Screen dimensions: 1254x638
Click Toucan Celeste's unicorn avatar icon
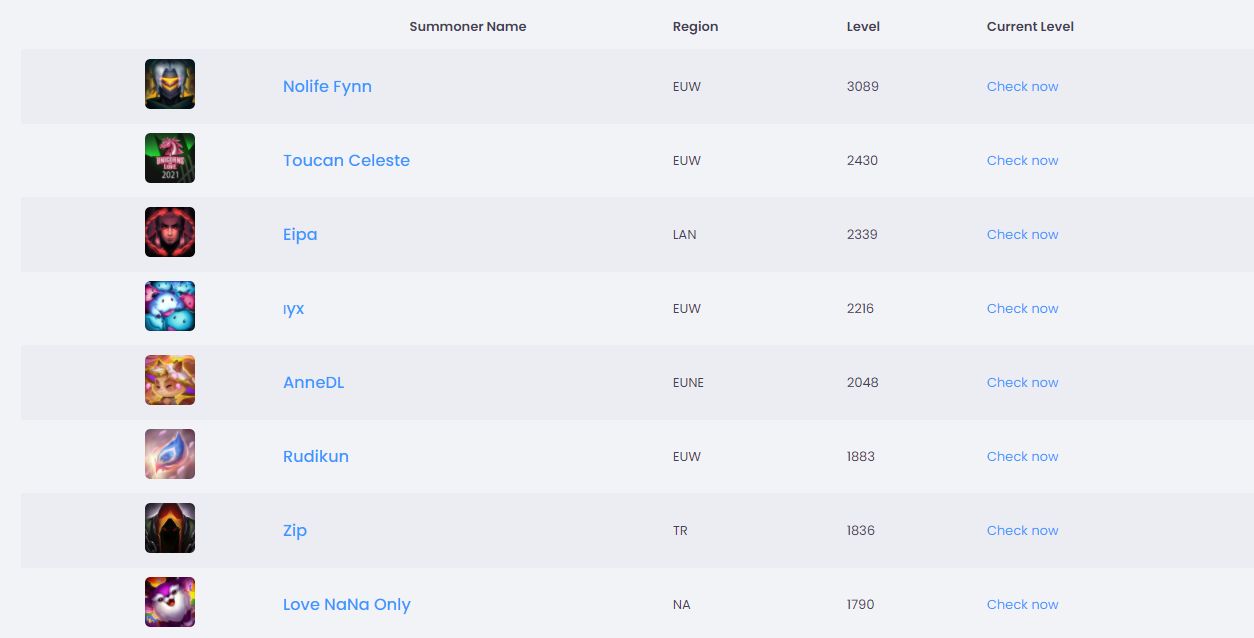170,158
